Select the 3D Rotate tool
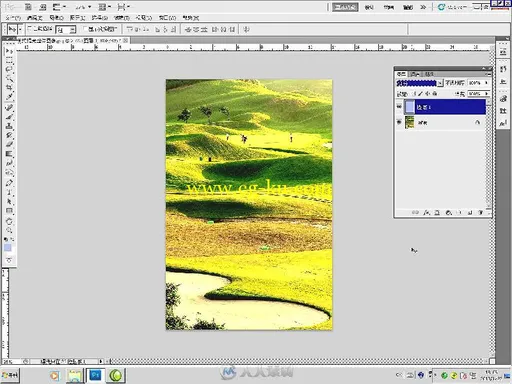 pos(9,221)
